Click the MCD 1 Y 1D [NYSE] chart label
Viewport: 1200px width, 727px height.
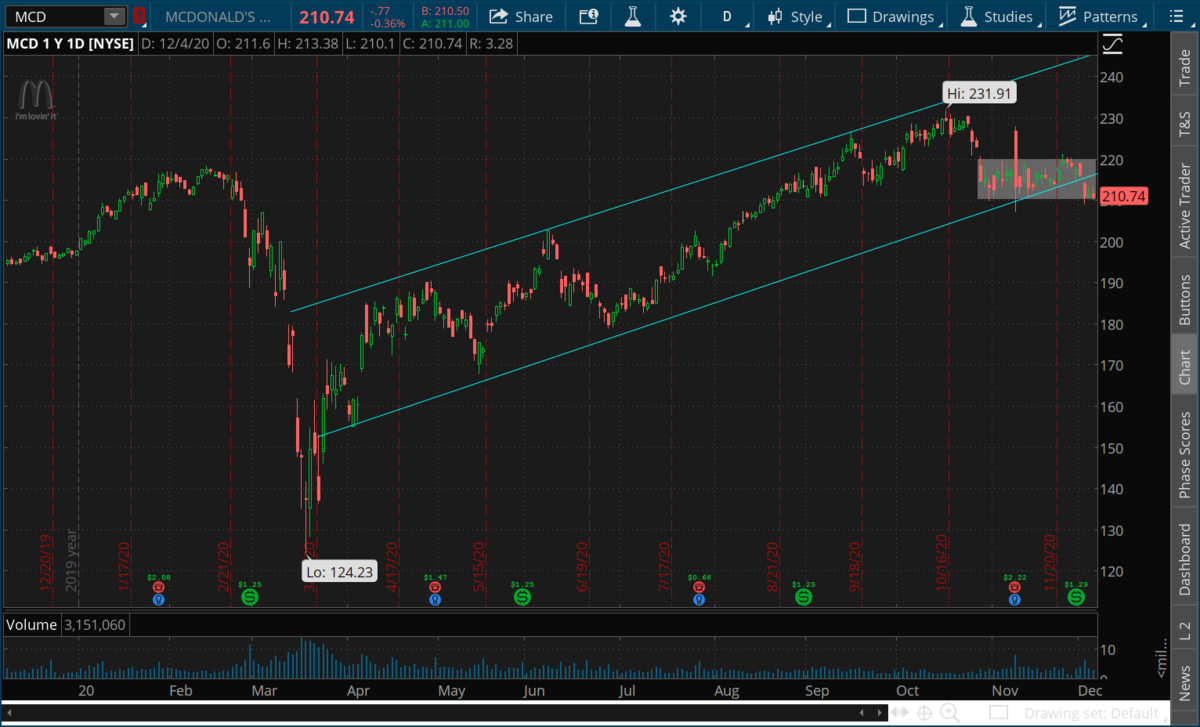(69, 45)
